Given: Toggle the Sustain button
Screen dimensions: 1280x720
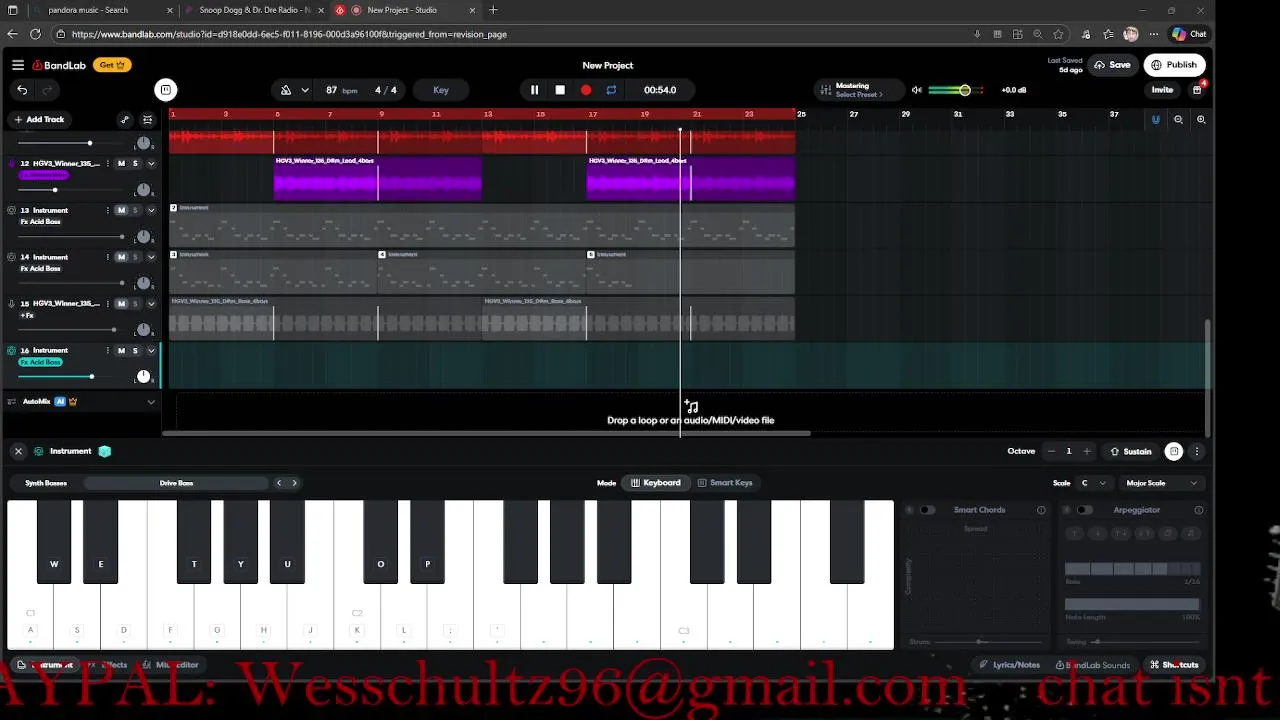Looking at the screenshot, I should (1131, 451).
